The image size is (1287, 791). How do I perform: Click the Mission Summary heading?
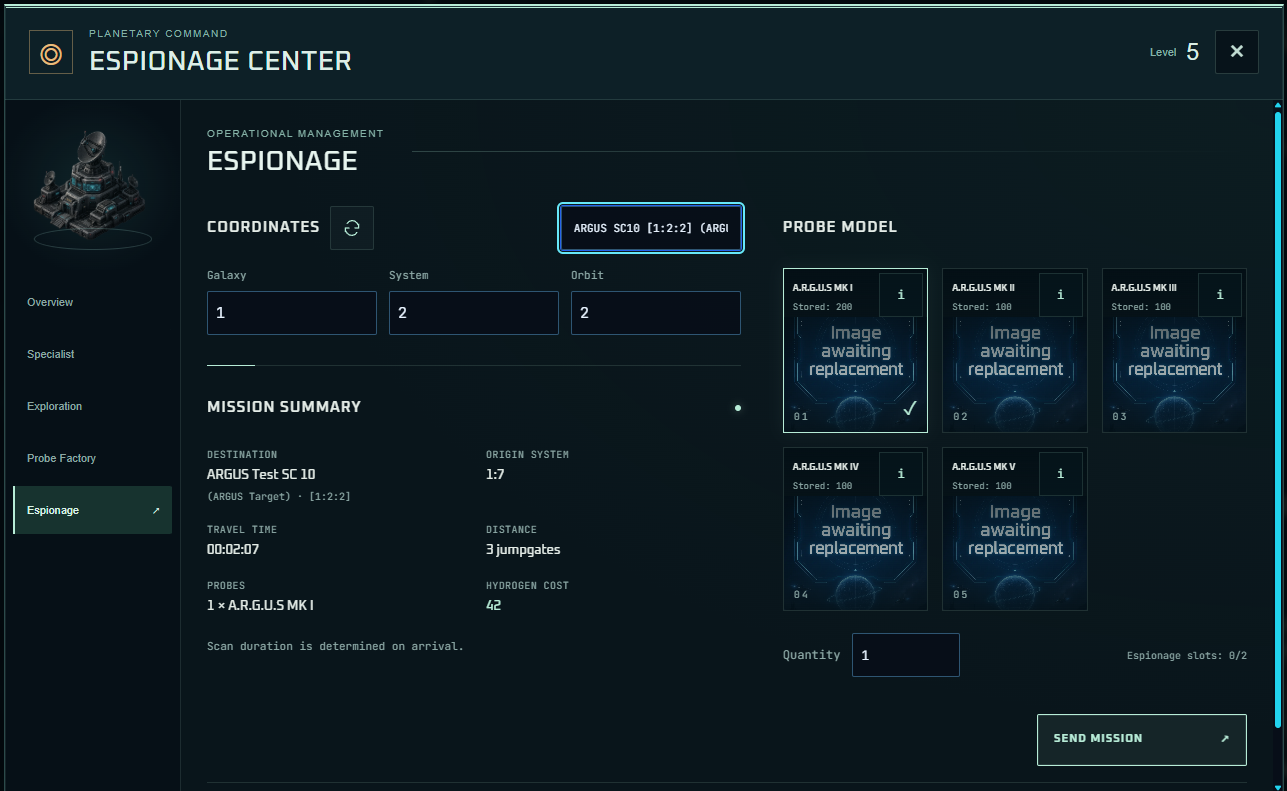(284, 407)
